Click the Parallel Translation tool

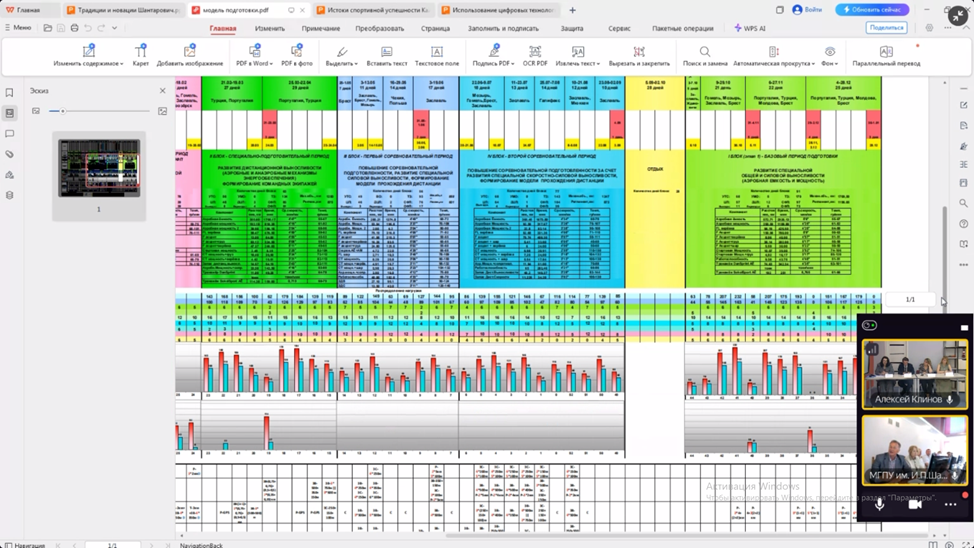(x=886, y=55)
